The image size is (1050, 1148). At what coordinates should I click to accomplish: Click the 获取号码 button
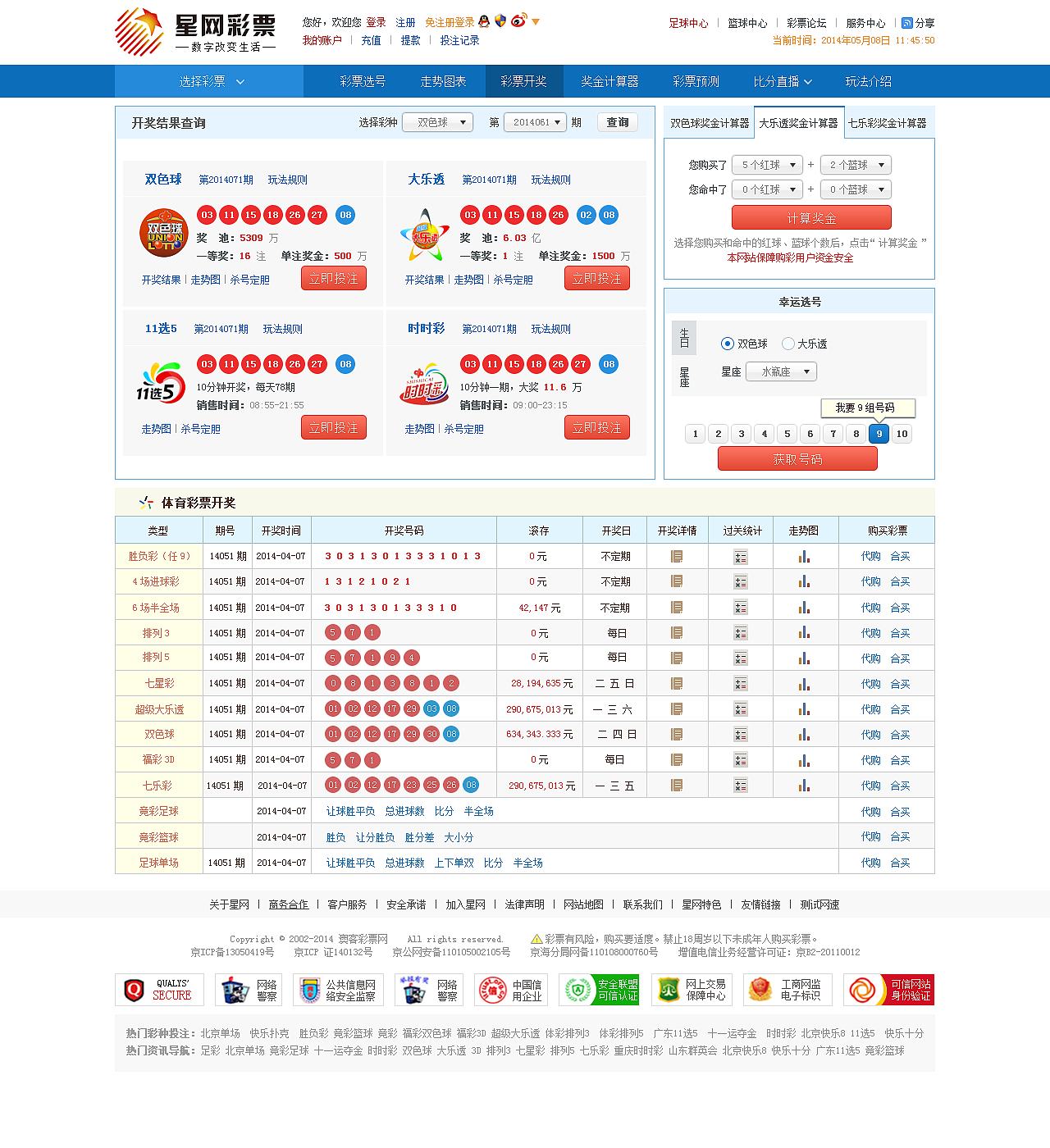797,458
